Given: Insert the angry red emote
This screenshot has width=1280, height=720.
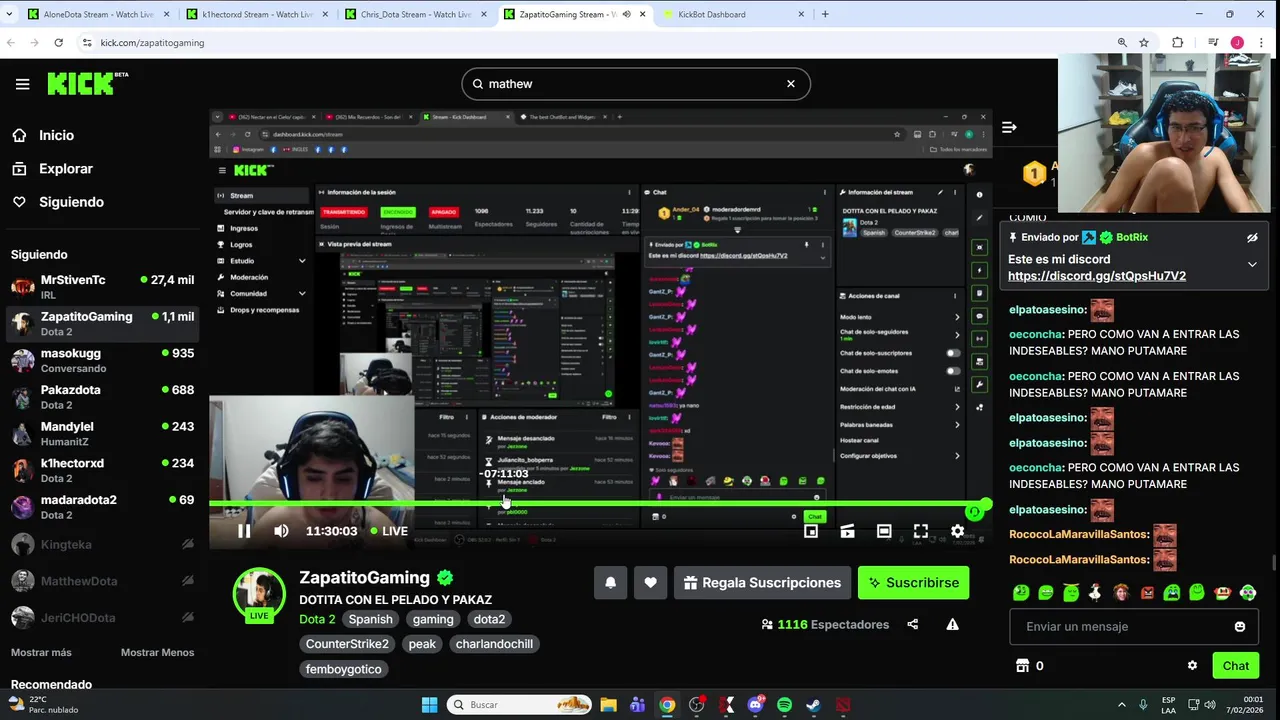Looking at the screenshot, I should pos(1146,593).
